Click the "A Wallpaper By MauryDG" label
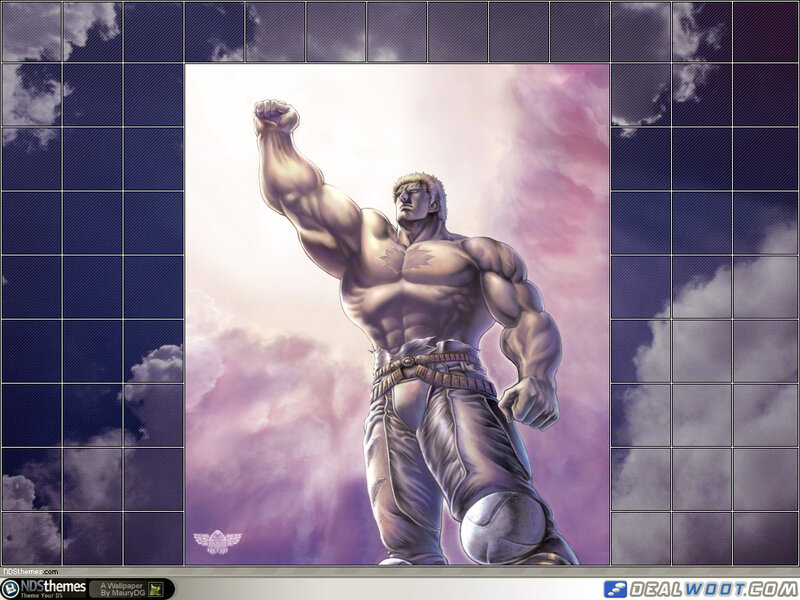 (x=122, y=589)
